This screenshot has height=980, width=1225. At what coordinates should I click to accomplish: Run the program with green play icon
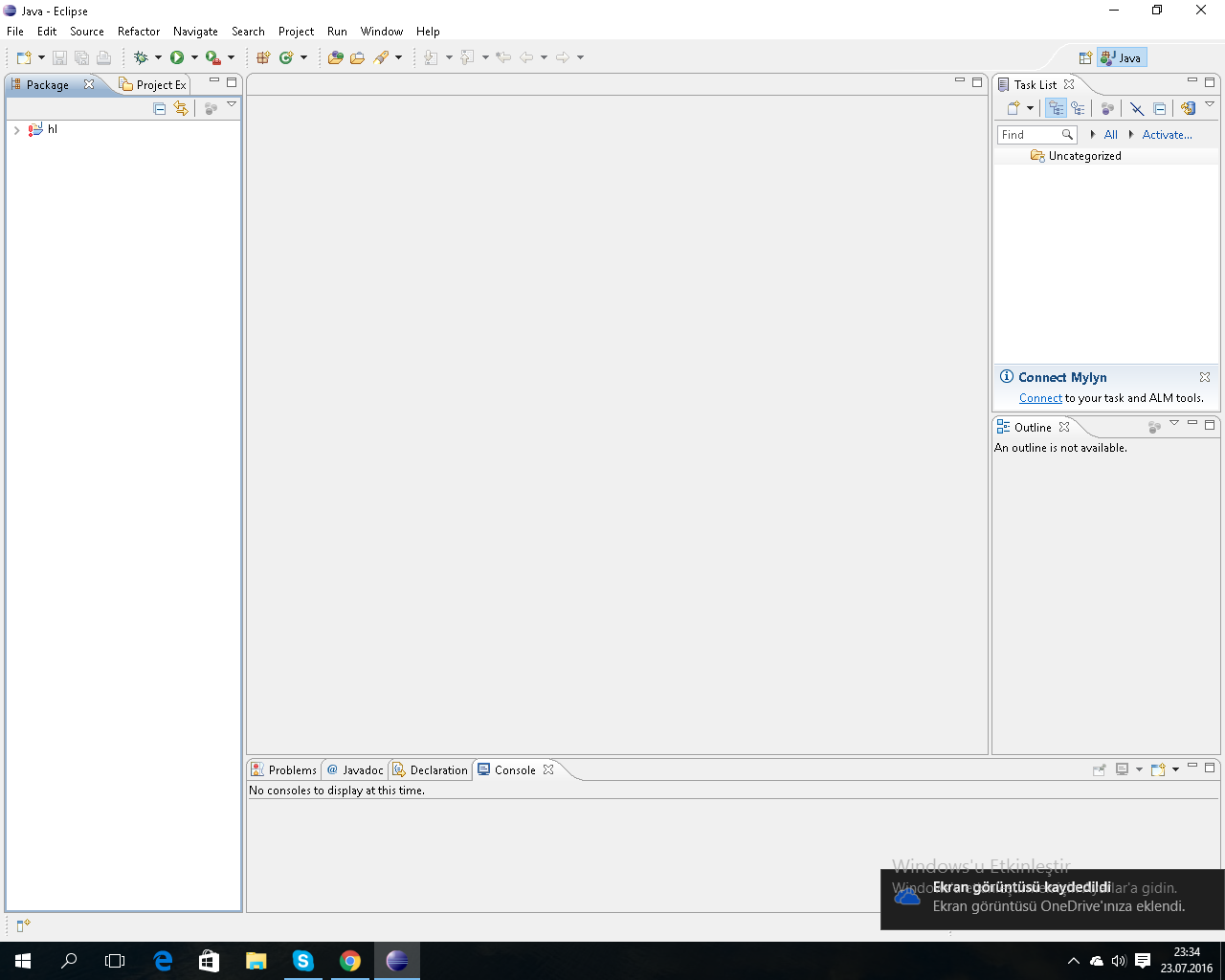click(x=177, y=57)
